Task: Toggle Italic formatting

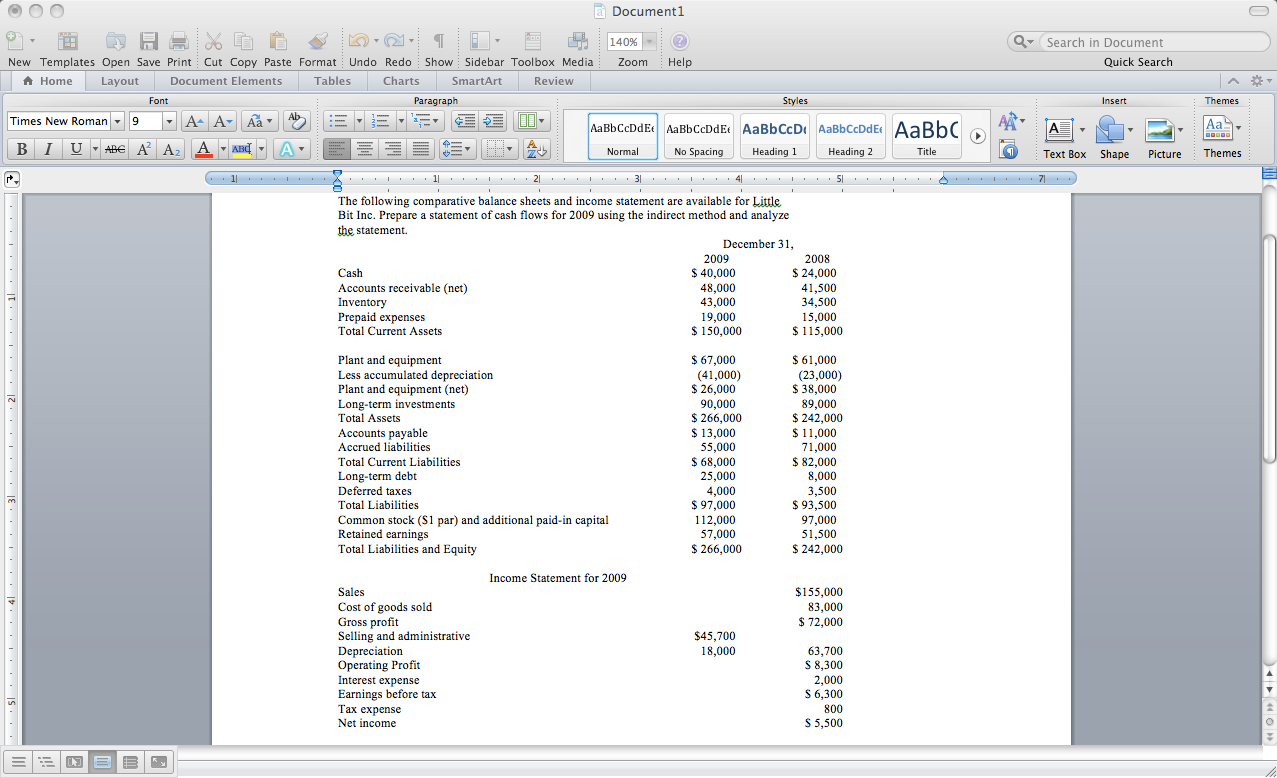Action: coord(47,149)
